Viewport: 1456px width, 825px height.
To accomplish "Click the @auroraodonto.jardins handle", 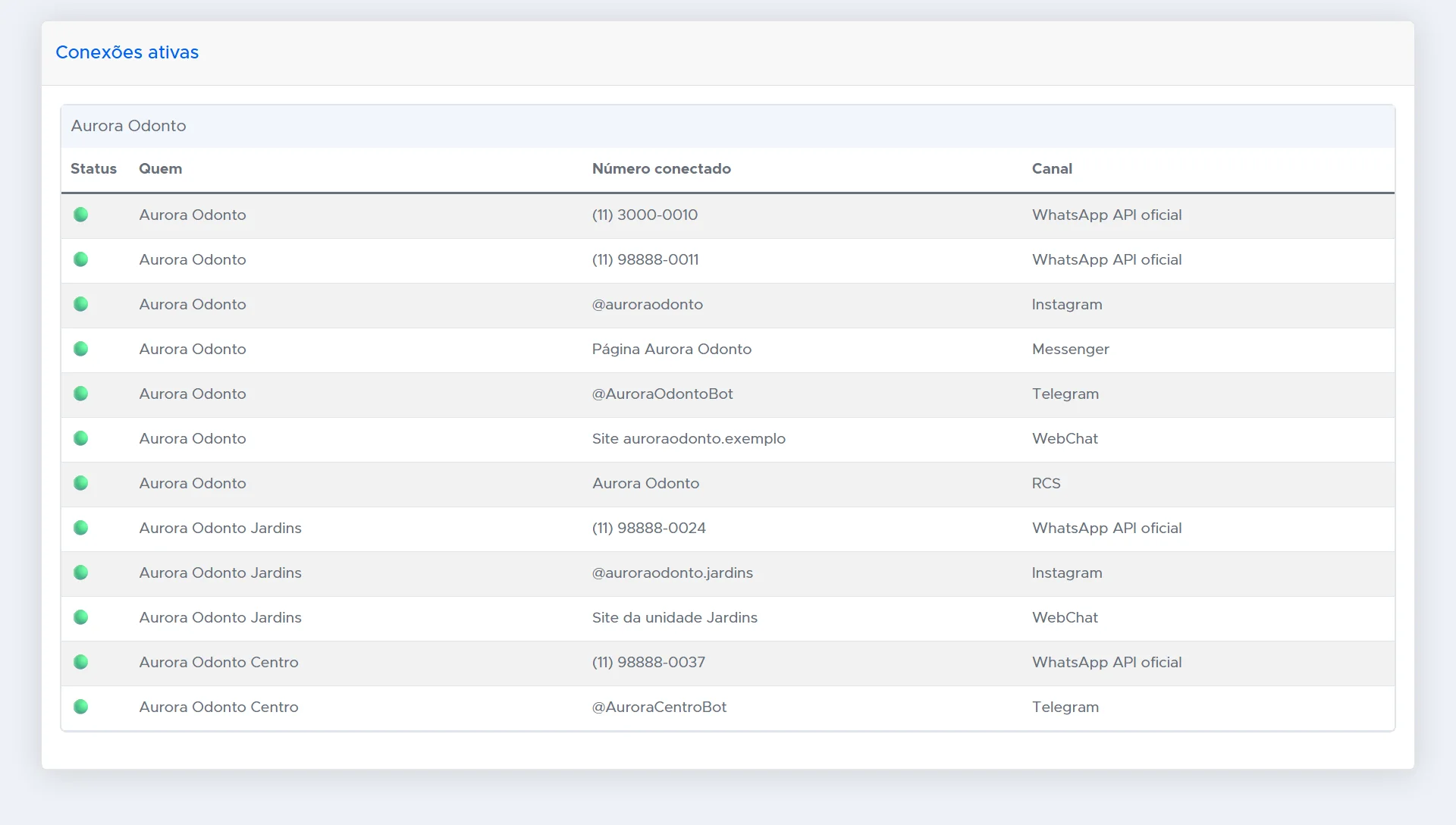I will 673,572.
